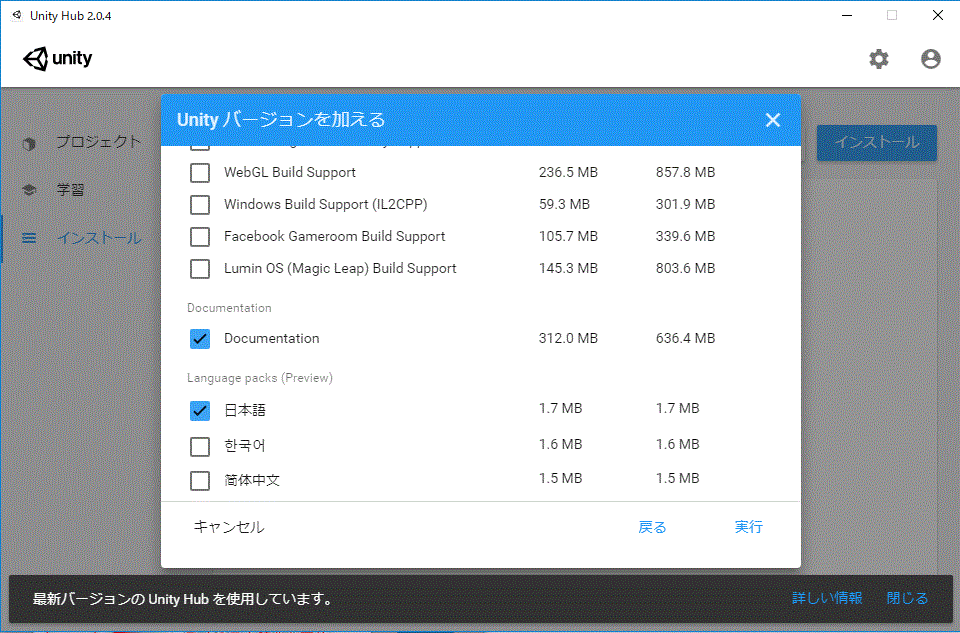Open the user account icon
960x633 pixels.
tap(930, 59)
